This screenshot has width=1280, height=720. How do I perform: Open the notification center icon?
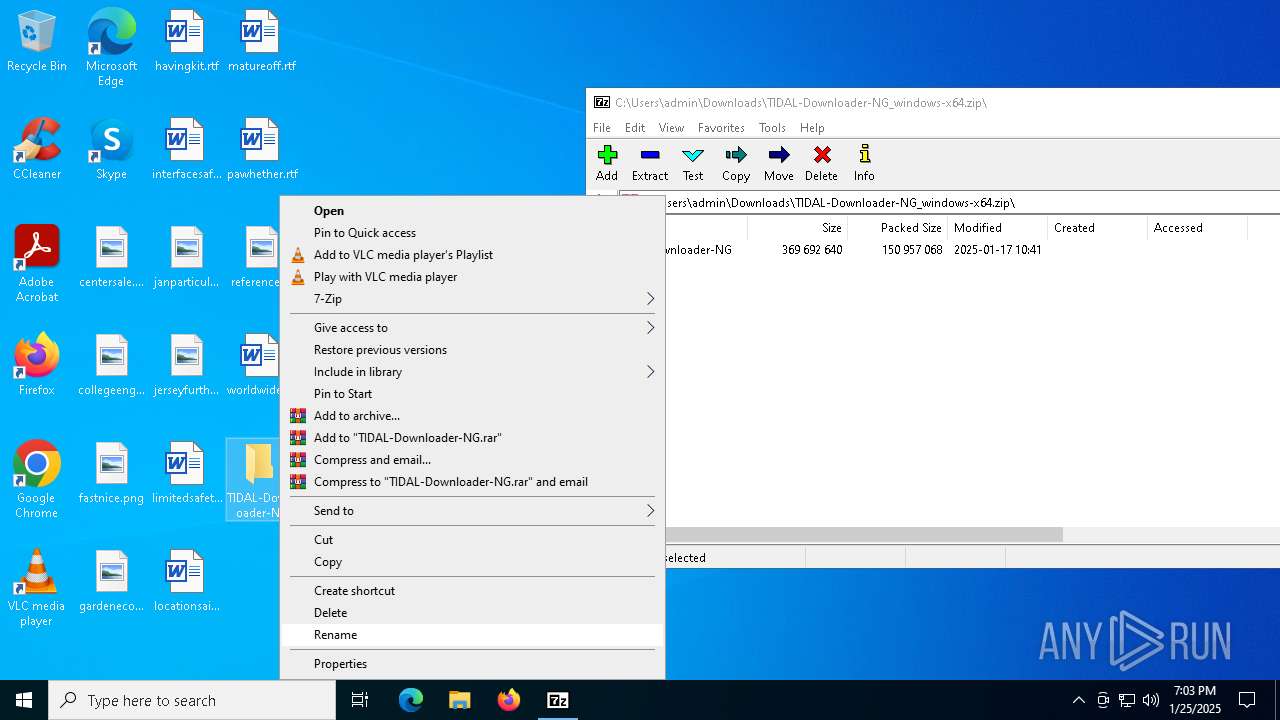point(1247,700)
